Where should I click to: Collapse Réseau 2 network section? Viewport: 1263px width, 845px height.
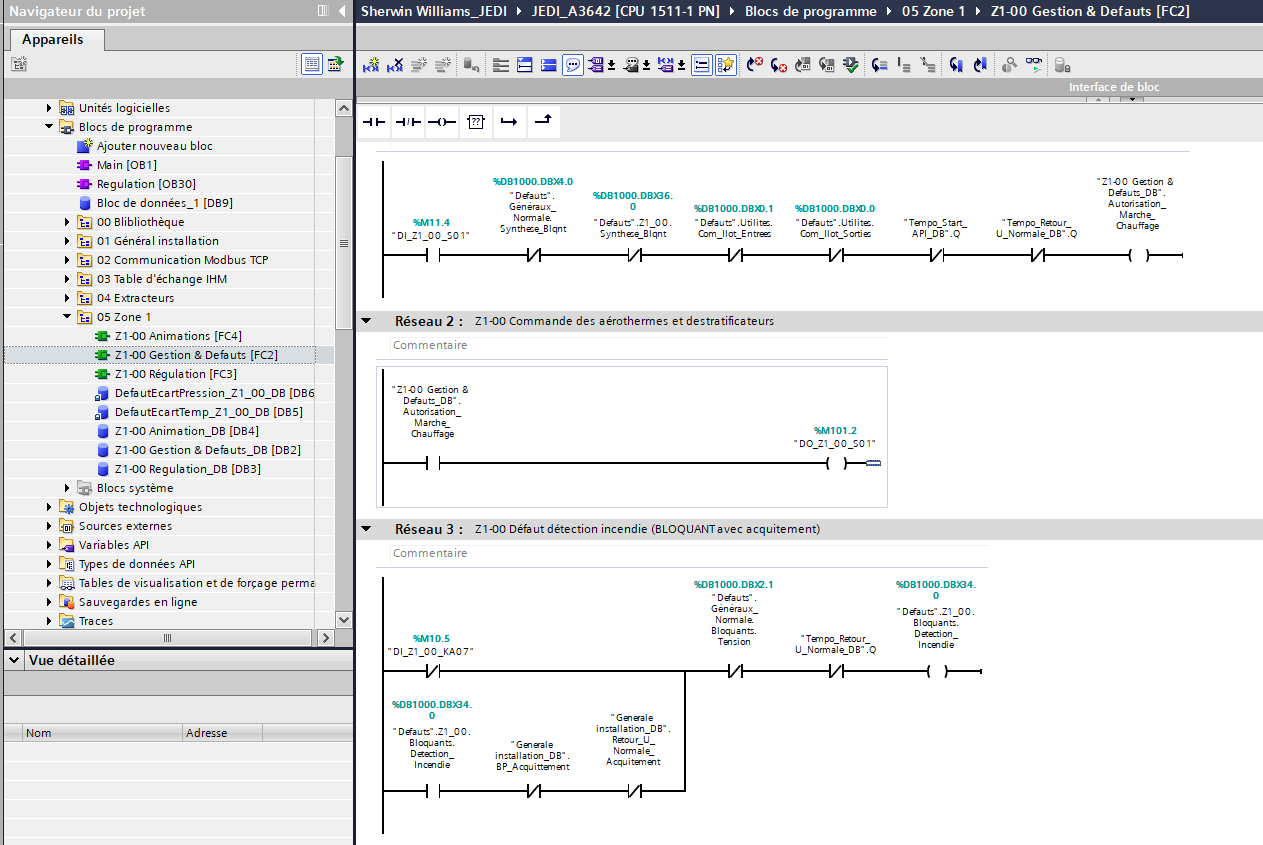tap(366, 321)
